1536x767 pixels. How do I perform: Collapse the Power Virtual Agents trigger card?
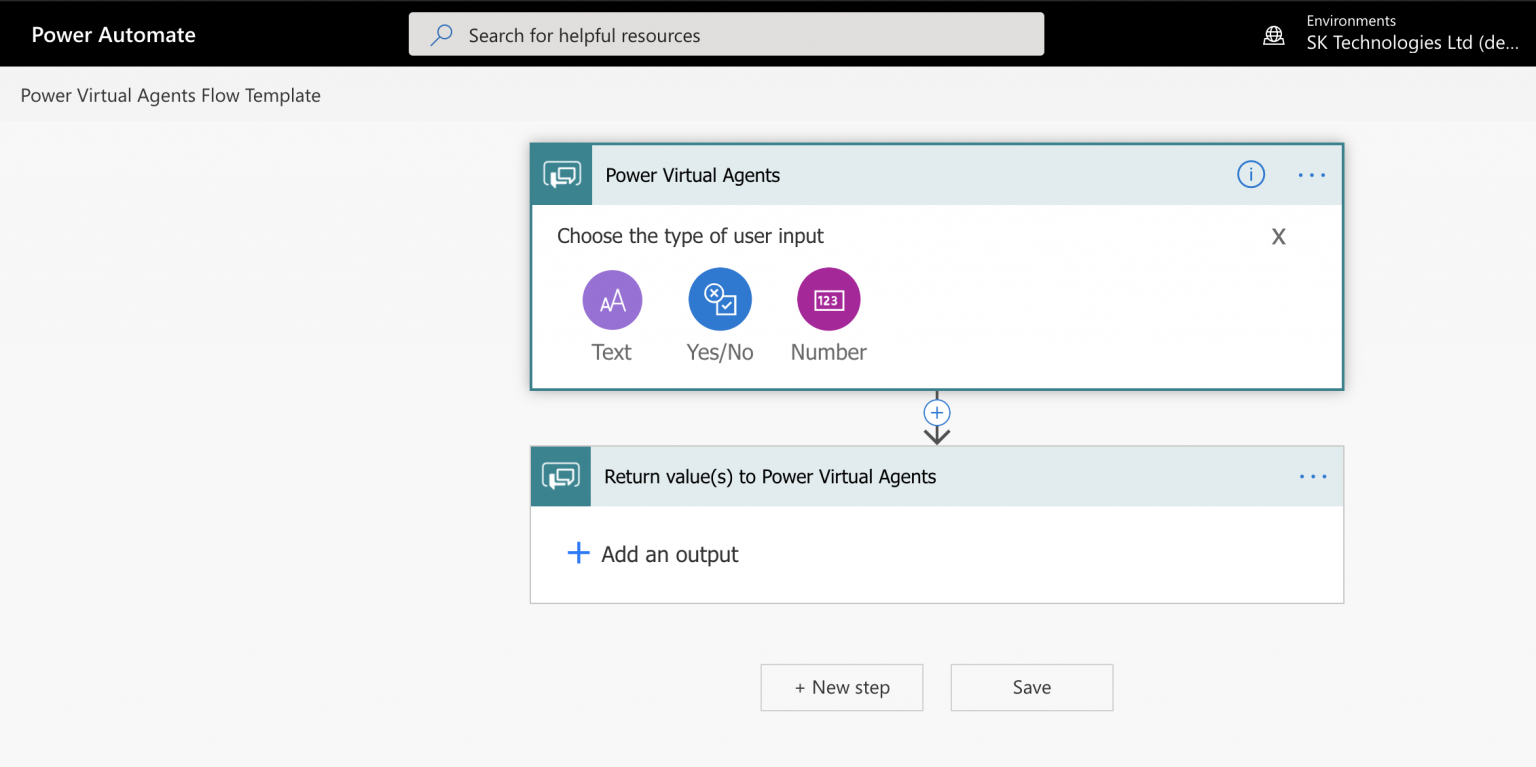(x=900, y=174)
